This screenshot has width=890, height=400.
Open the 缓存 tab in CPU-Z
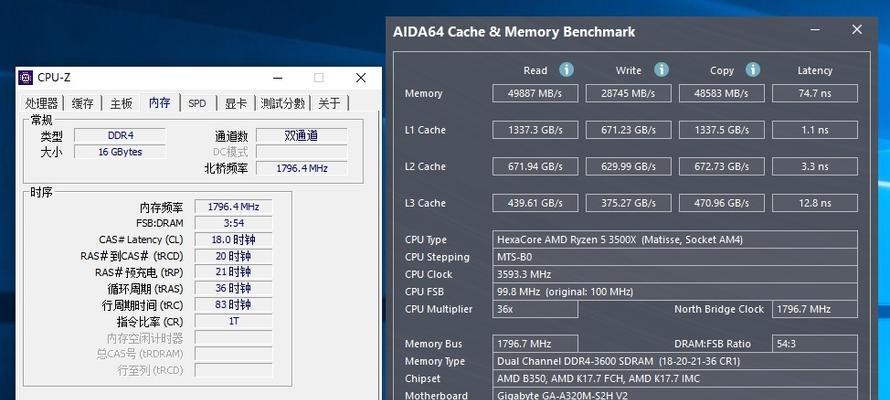(x=82, y=103)
